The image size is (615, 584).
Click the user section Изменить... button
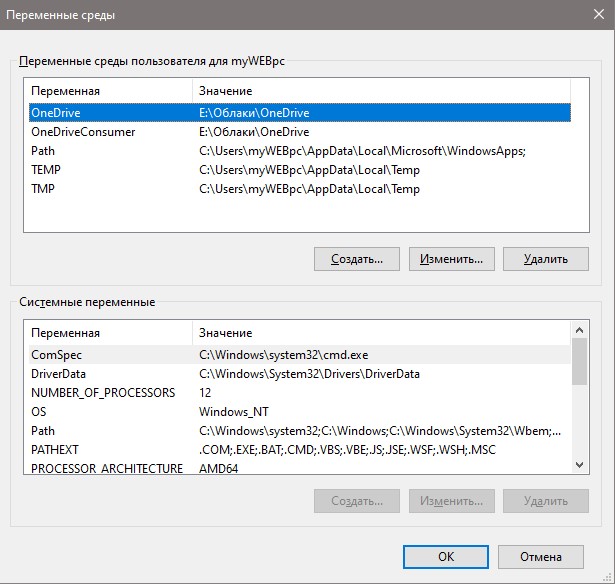(452, 259)
